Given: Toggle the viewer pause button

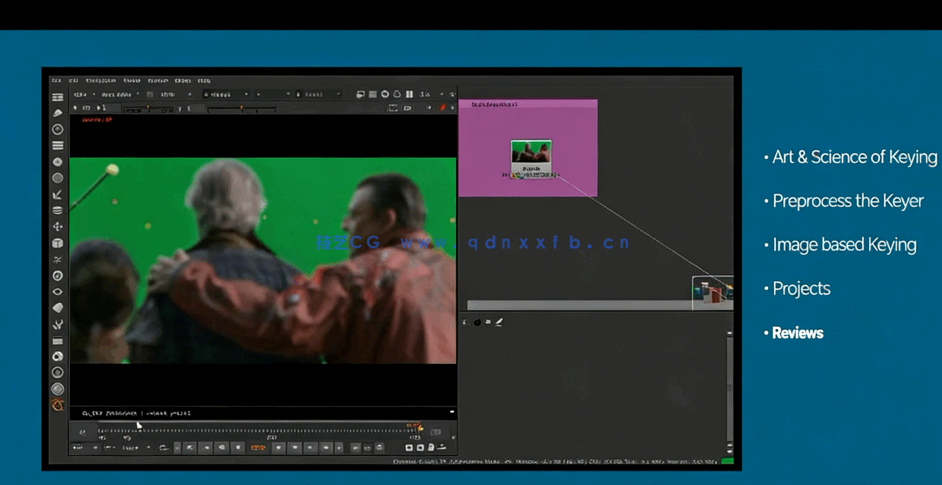Looking at the screenshot, I should click(x=409, y=95).
